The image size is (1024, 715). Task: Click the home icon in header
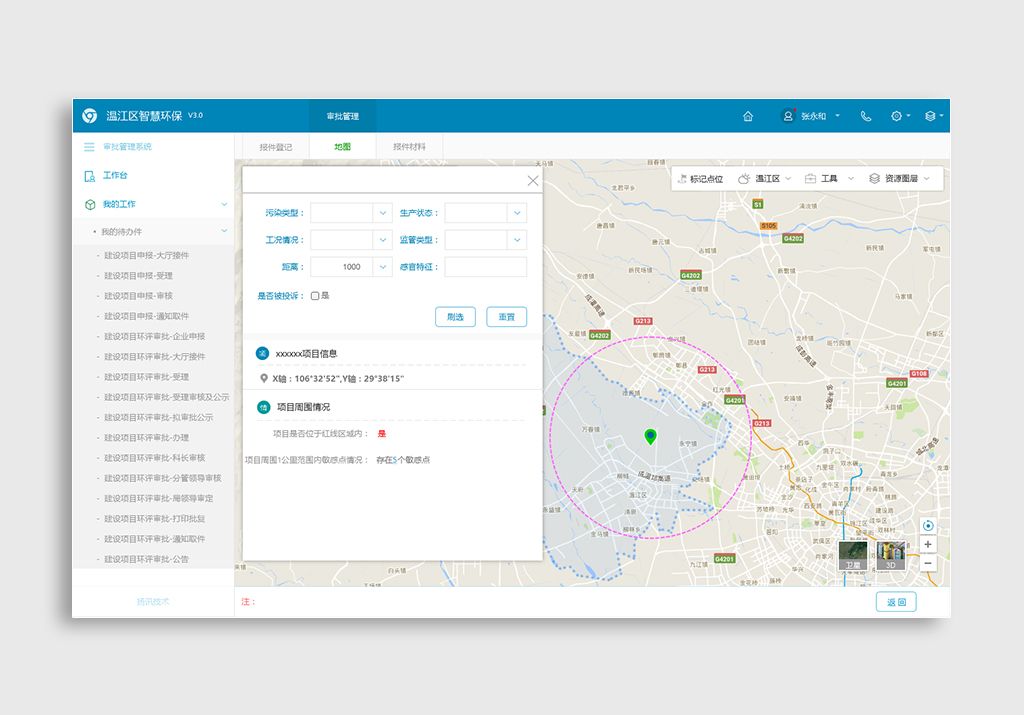(748, 116)
